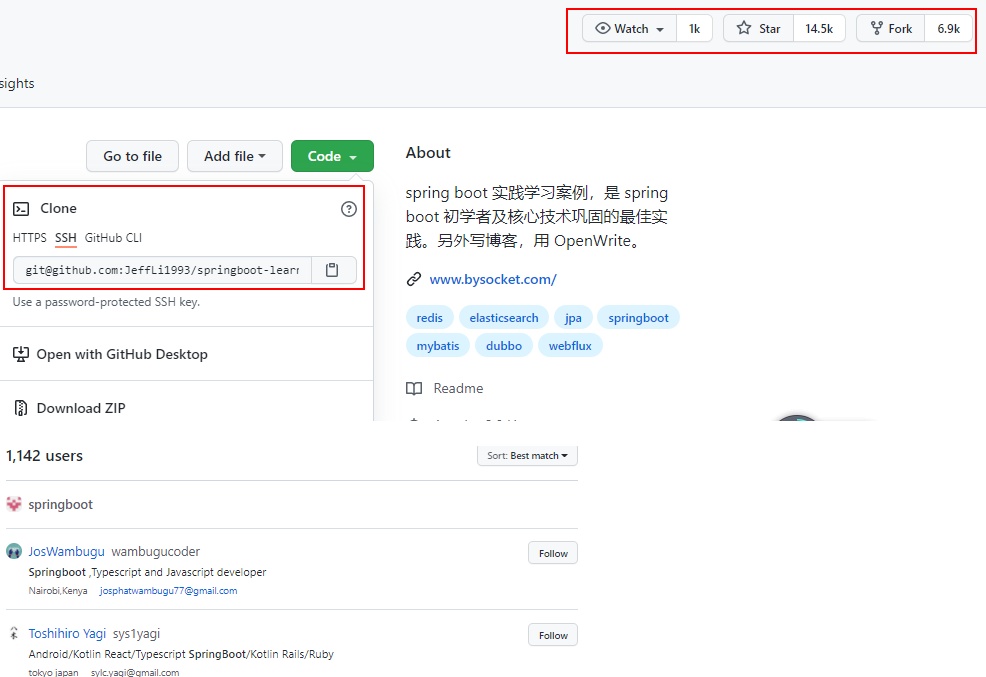The width and height of the screenshot is (986, 677).
Task: Click the wambugucoder username text
Action: click(155, 551)
